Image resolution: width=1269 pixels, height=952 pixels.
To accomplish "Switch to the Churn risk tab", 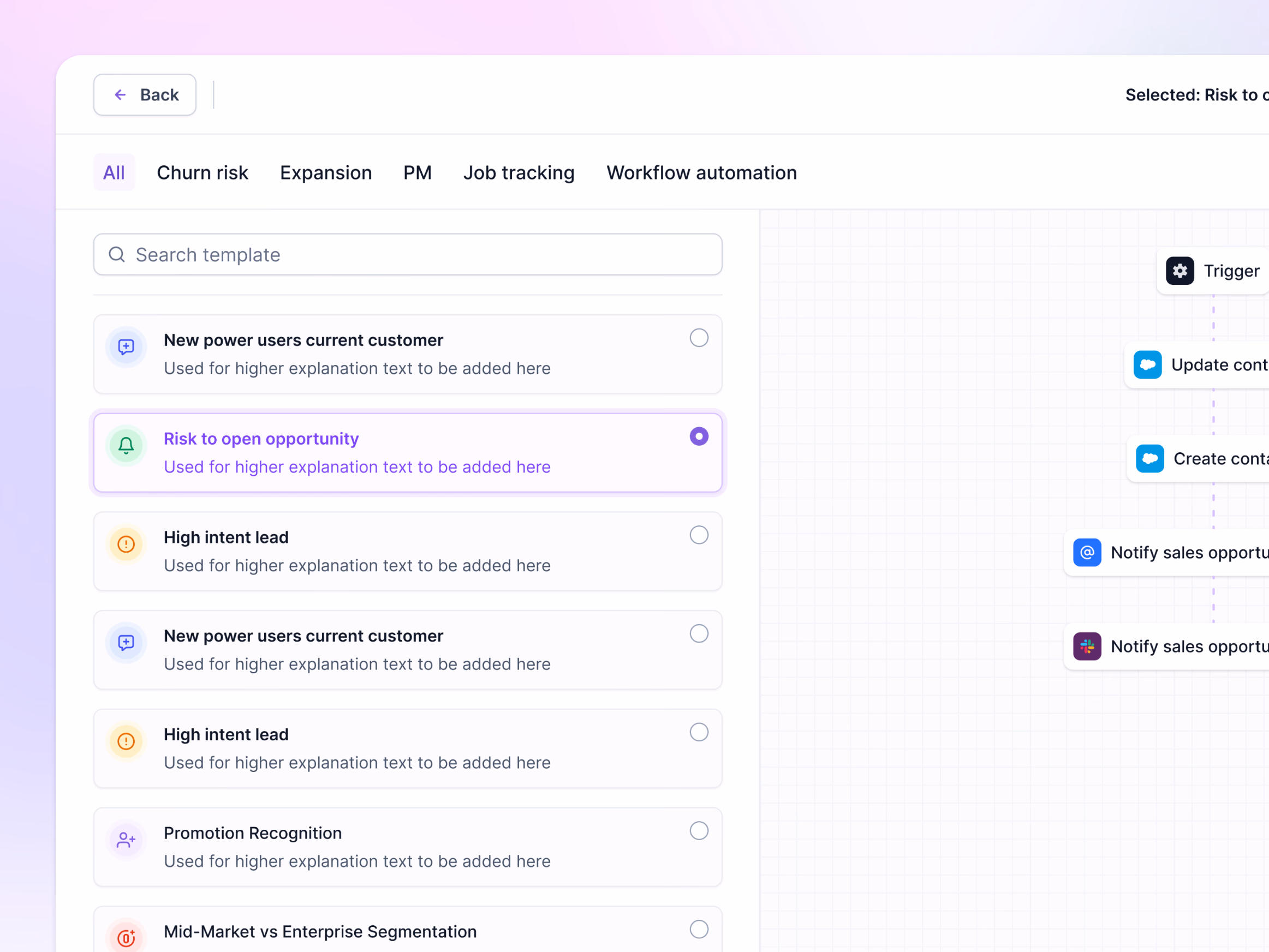I will [x=202, y=172].
